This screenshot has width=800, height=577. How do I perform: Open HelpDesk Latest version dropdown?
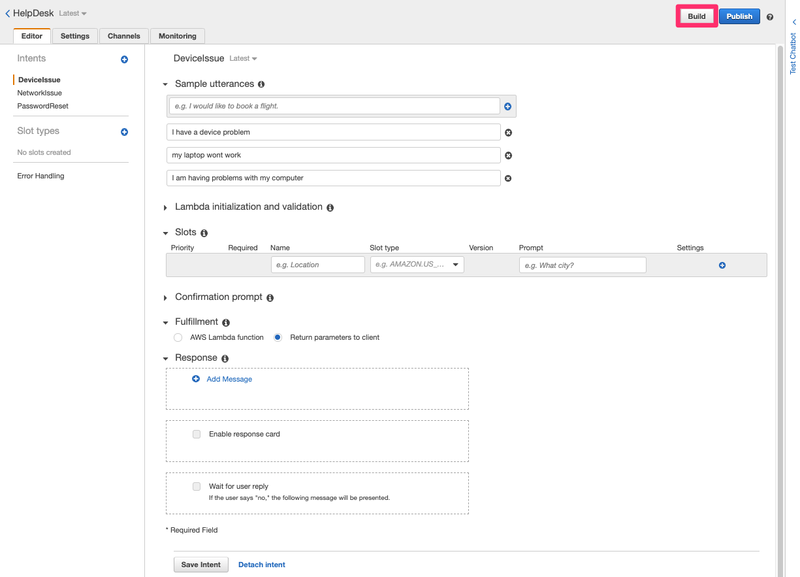click(x=72, y=14)
